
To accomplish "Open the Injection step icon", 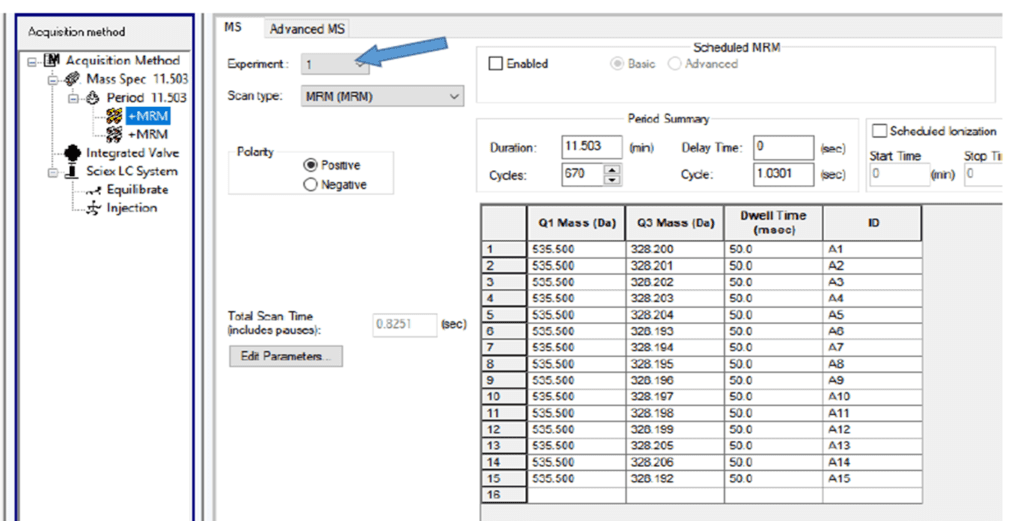I will 95,208.
